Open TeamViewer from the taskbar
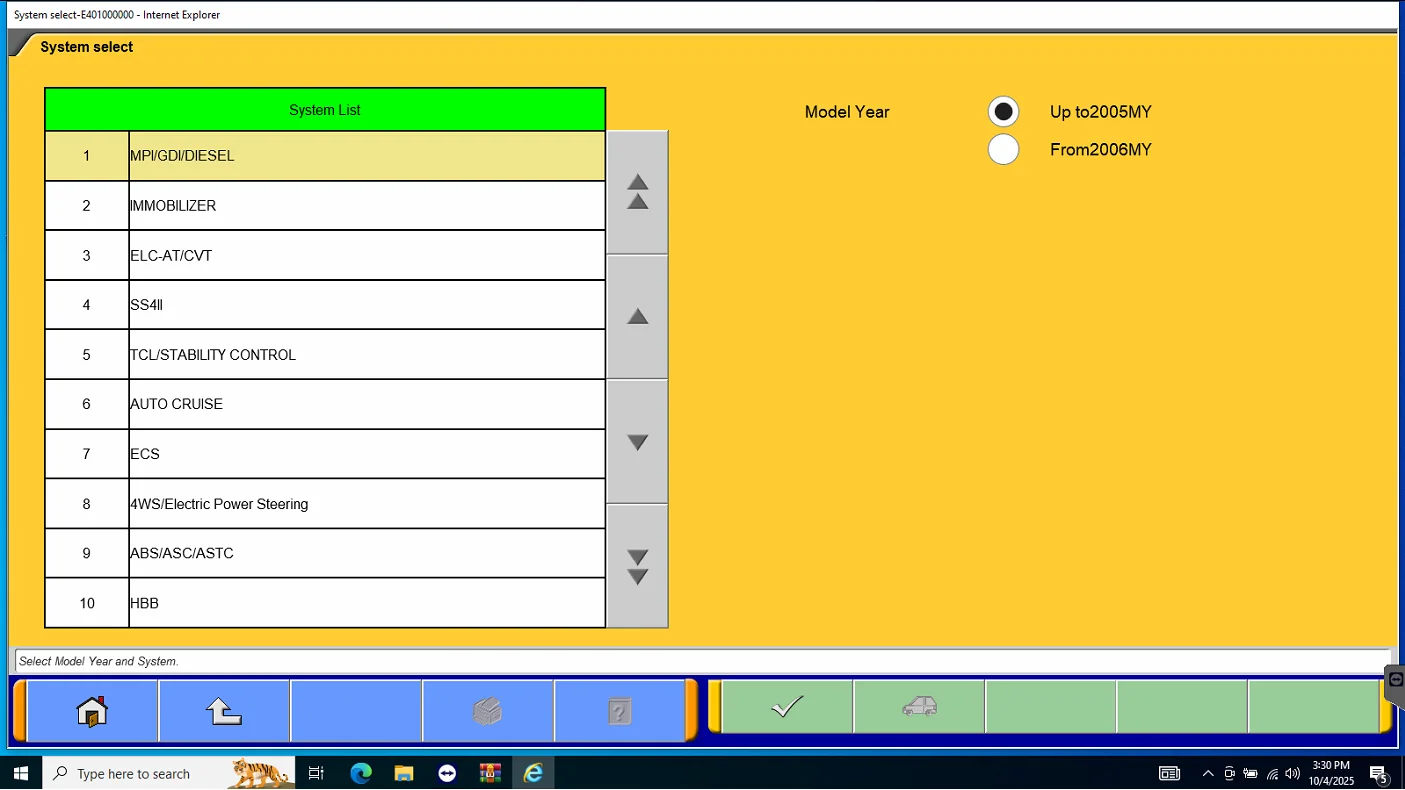Screen dimensions: 1405x790 [447, 773]
